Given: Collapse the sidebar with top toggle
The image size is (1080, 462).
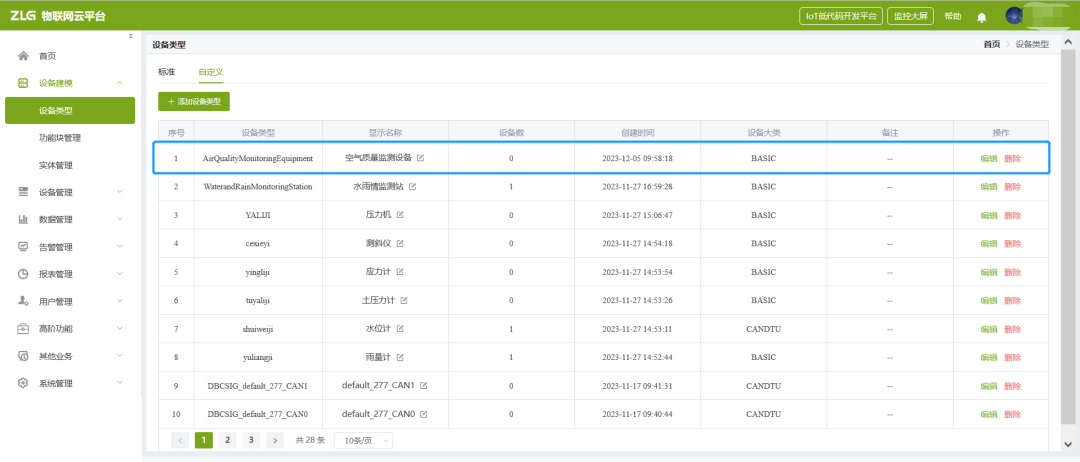Looking at the screenshot, I should [131, 36].
